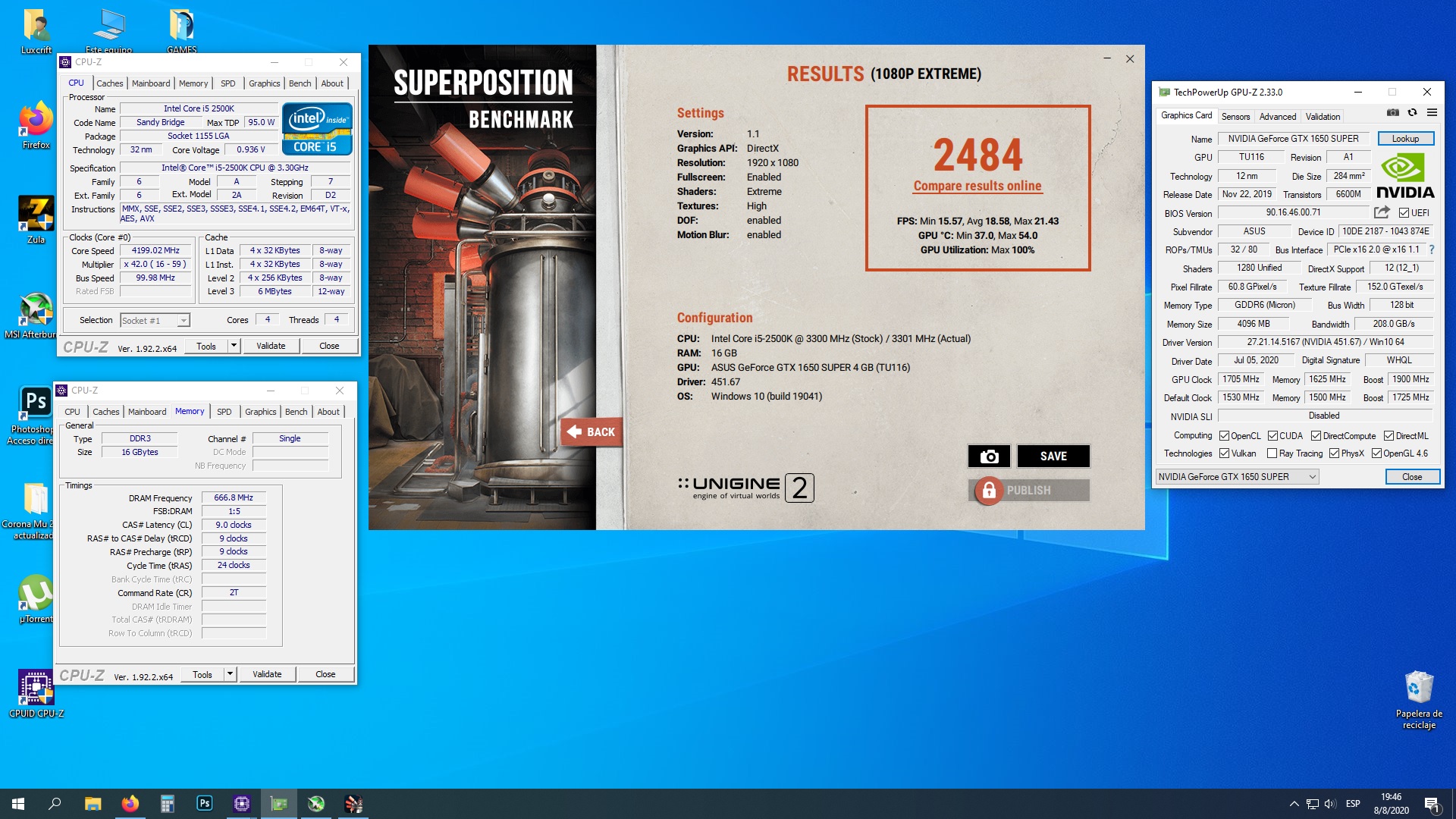Click the Bus Interface question mark help icon
The image size is (1456, 819).
[1431, 249]
